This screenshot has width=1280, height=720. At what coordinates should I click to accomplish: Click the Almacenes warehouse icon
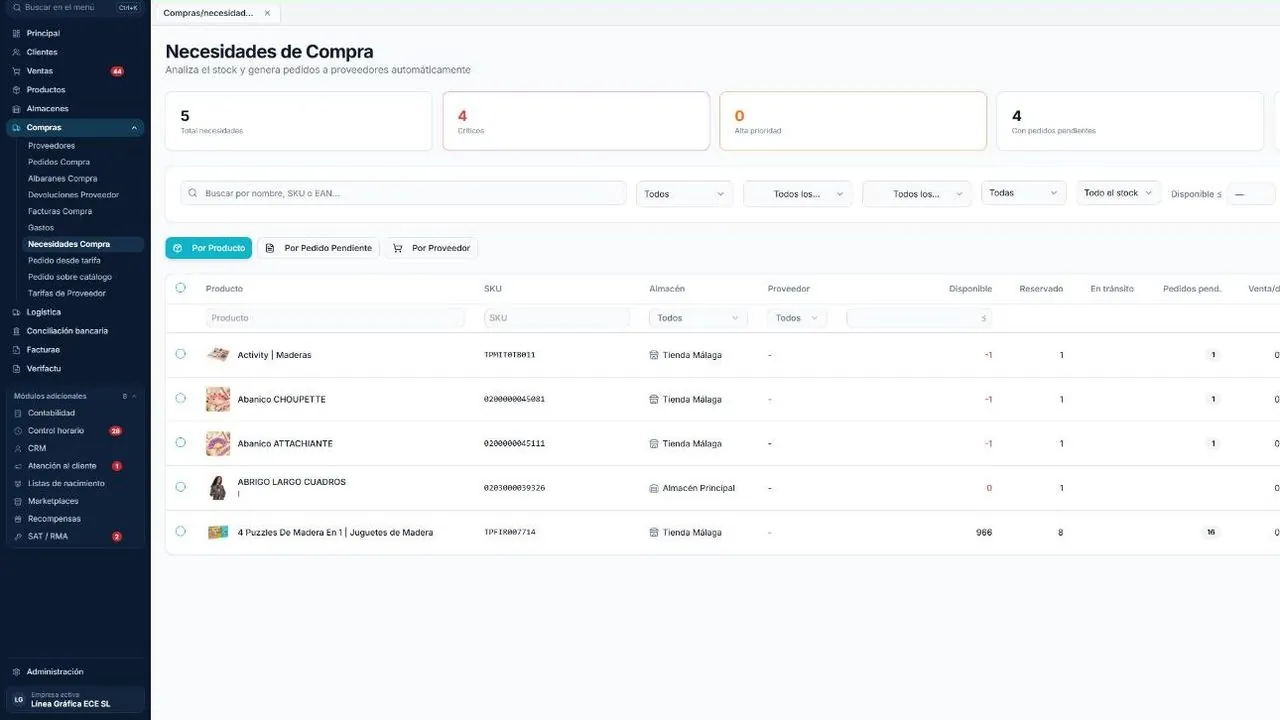click(16, 109)
